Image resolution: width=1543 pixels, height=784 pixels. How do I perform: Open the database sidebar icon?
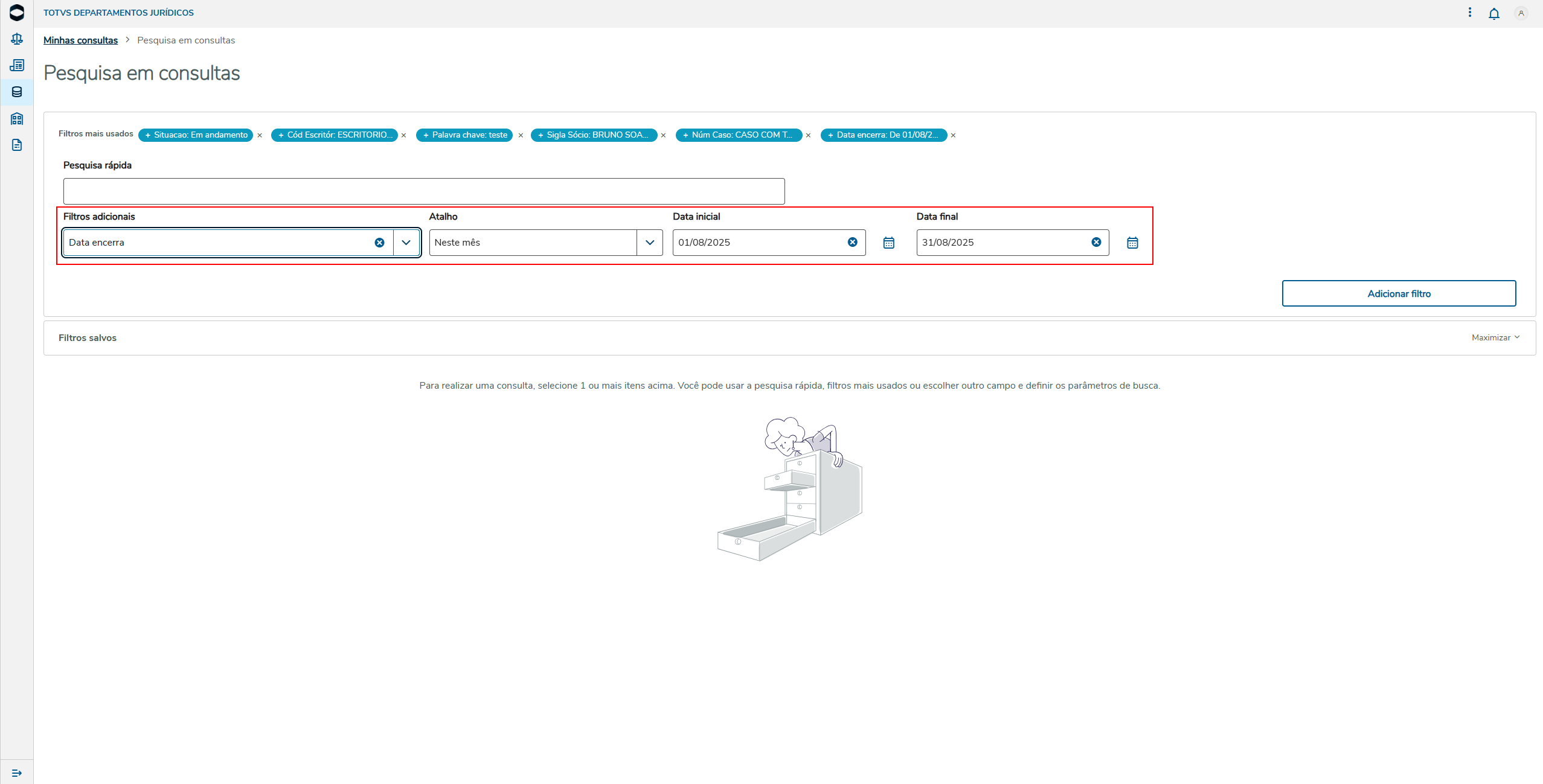coord(17,92)
